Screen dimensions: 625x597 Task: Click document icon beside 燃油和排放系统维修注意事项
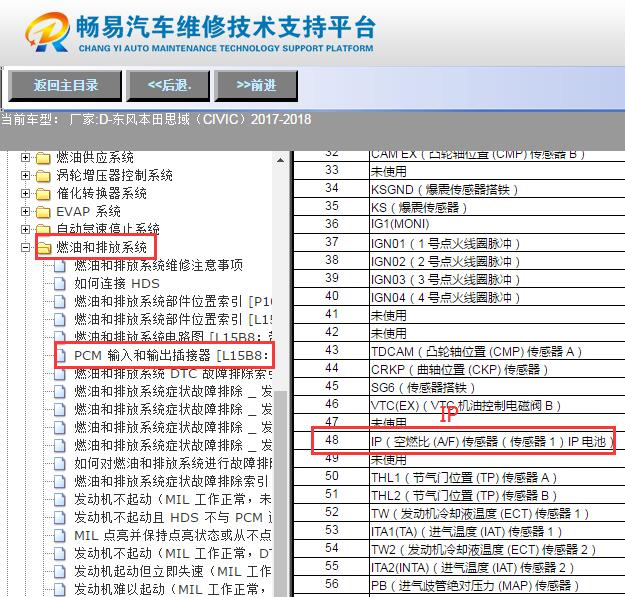pos(60,266)
